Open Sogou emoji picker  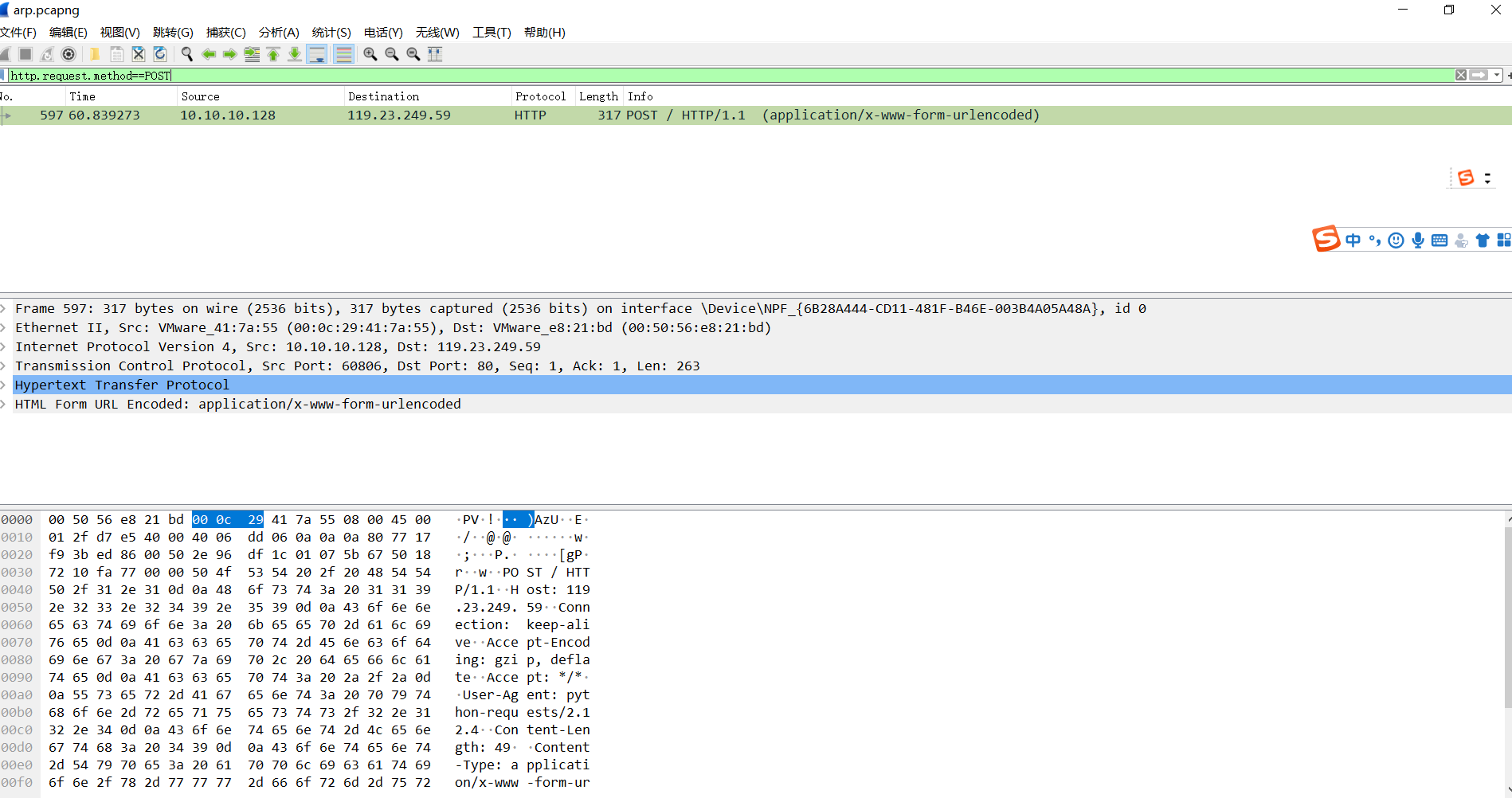pos(1396,240)
